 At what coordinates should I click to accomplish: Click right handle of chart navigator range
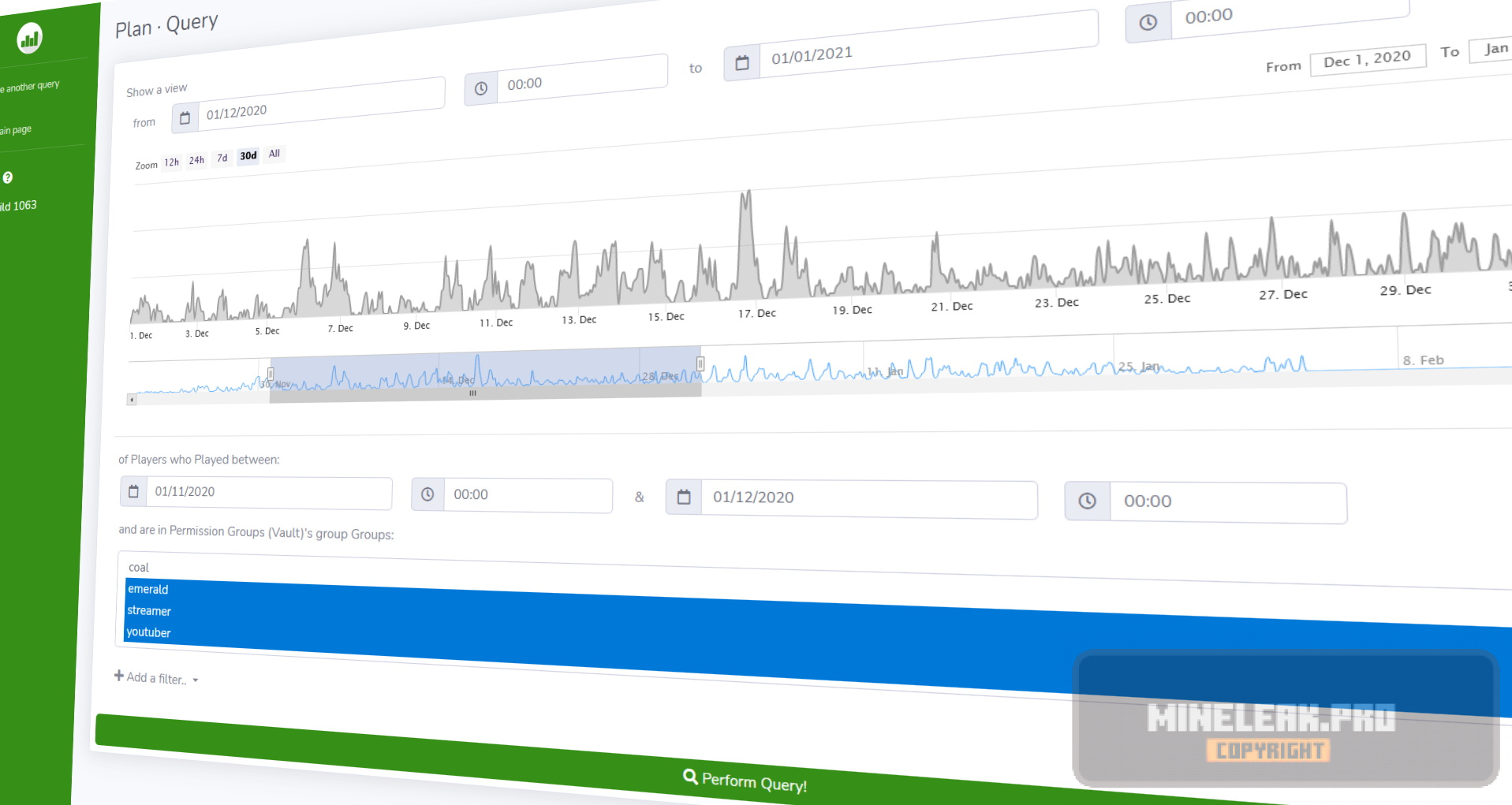coord(700,363)
